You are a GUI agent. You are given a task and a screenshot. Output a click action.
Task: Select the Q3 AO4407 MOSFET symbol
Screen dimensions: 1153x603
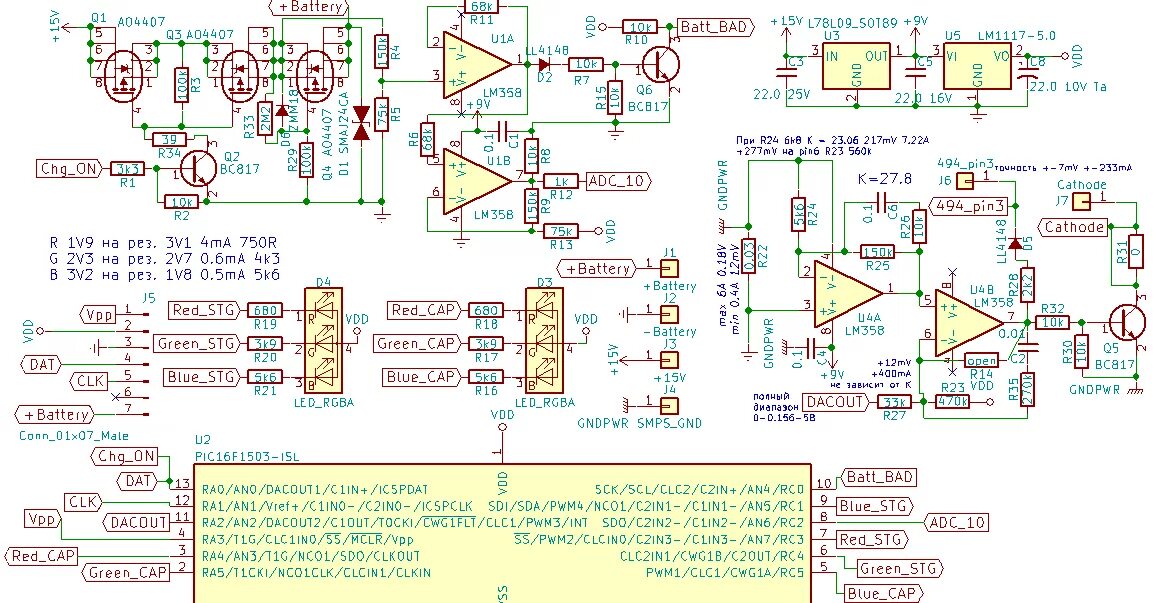coord(240,76)
